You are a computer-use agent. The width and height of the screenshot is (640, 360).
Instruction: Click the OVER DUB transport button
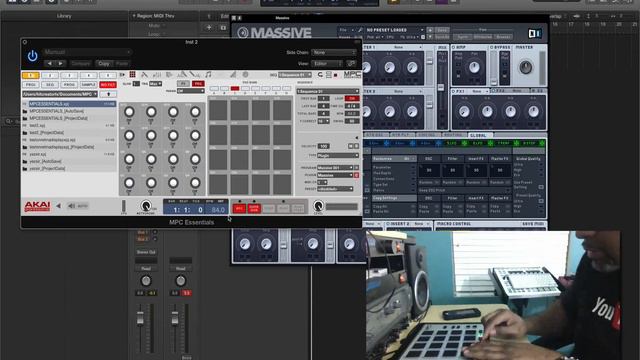click(253, 209)
